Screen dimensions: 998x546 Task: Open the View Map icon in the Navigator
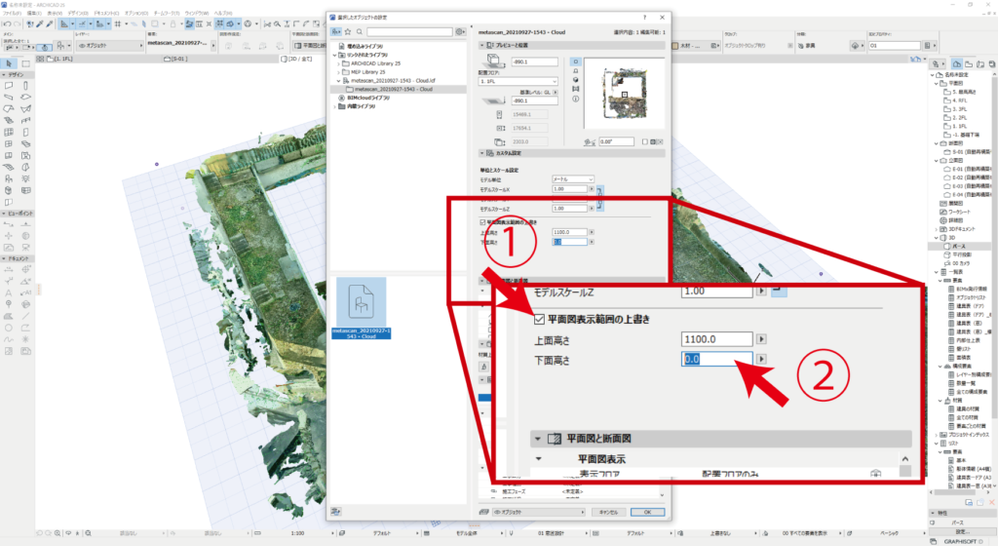(x=969, y=64)
